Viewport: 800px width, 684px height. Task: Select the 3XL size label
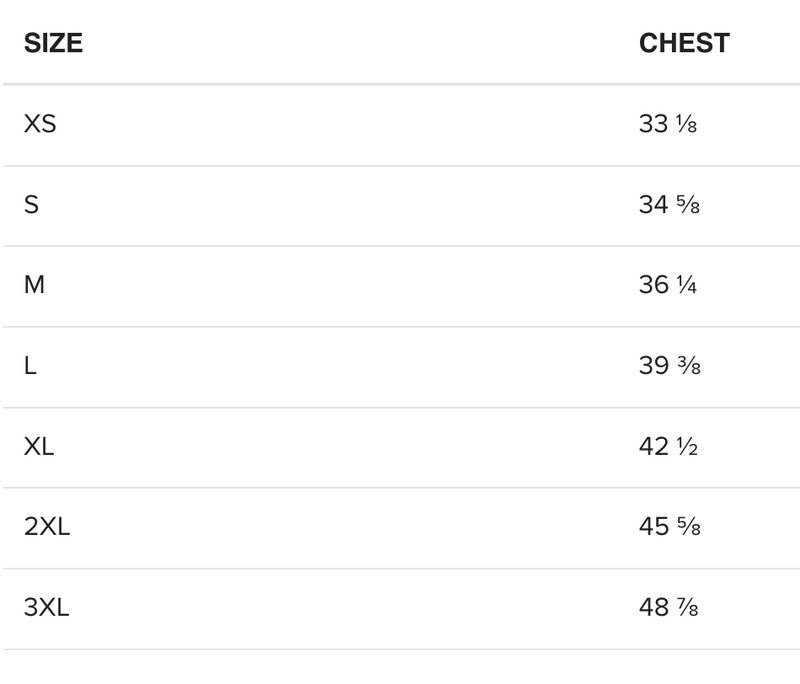47,607
